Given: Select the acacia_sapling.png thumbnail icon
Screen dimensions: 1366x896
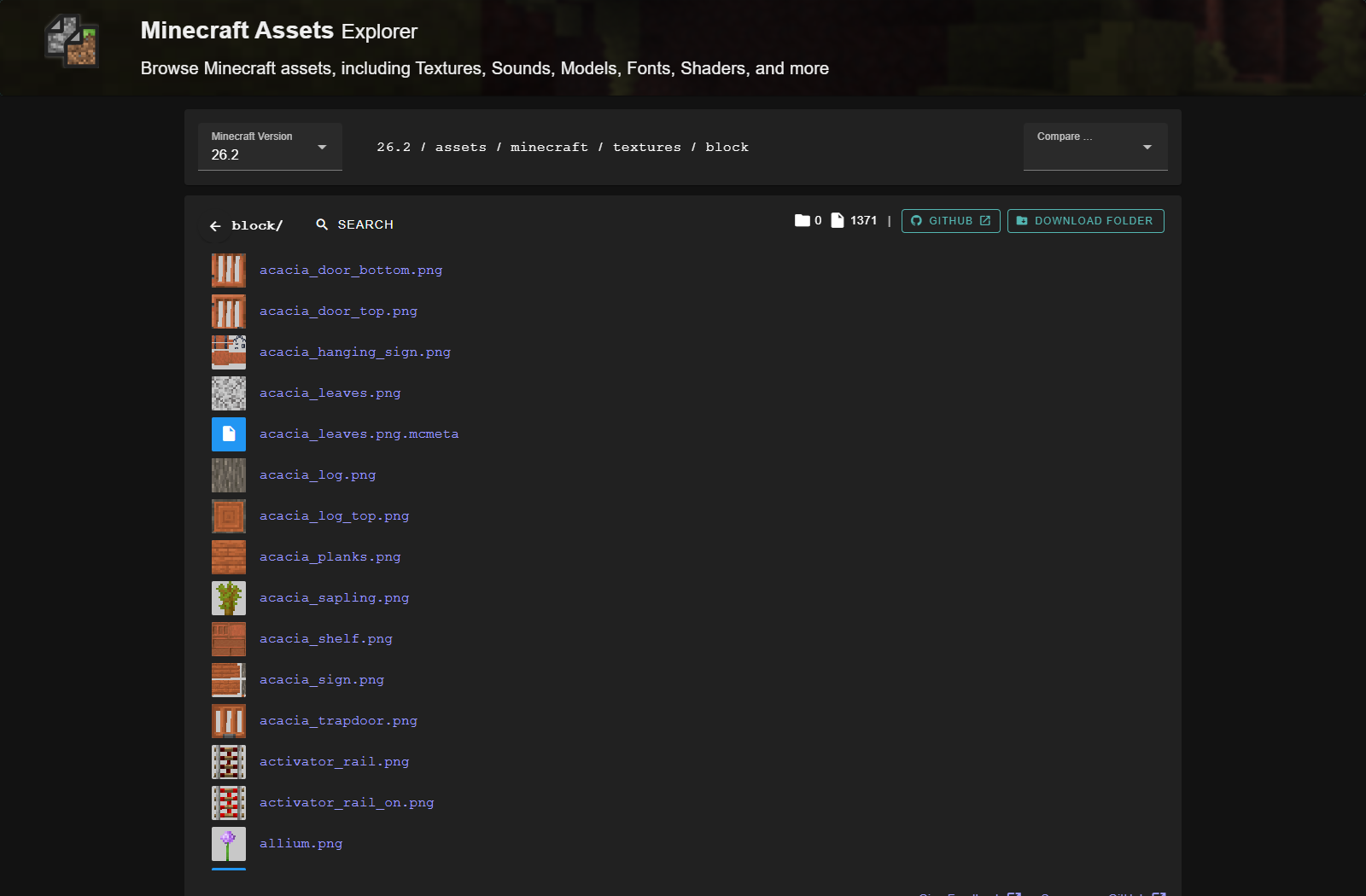Looking at the screenshot, I should pos(229,598).
